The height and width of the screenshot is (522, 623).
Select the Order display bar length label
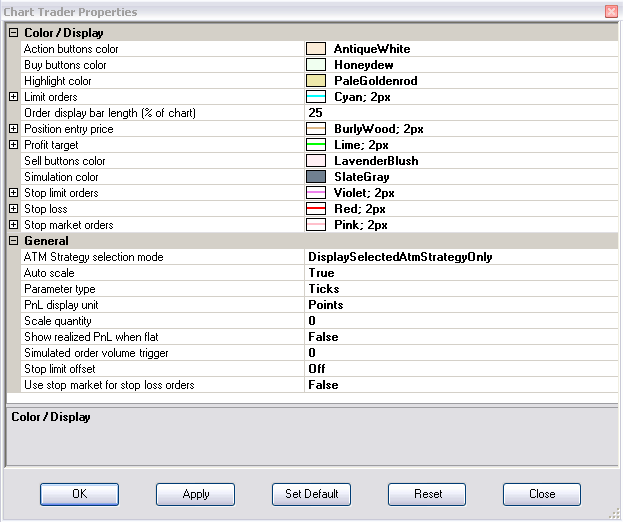point(110,113)
